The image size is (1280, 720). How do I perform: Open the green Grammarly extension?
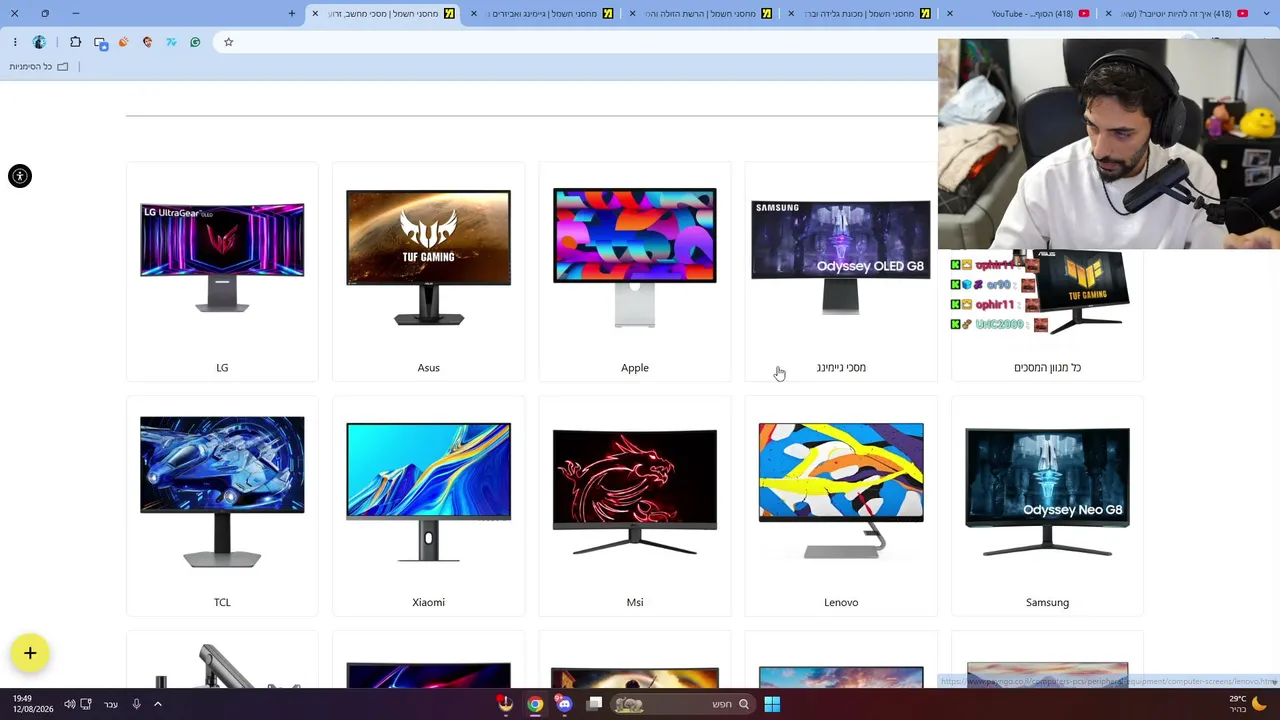195,42
